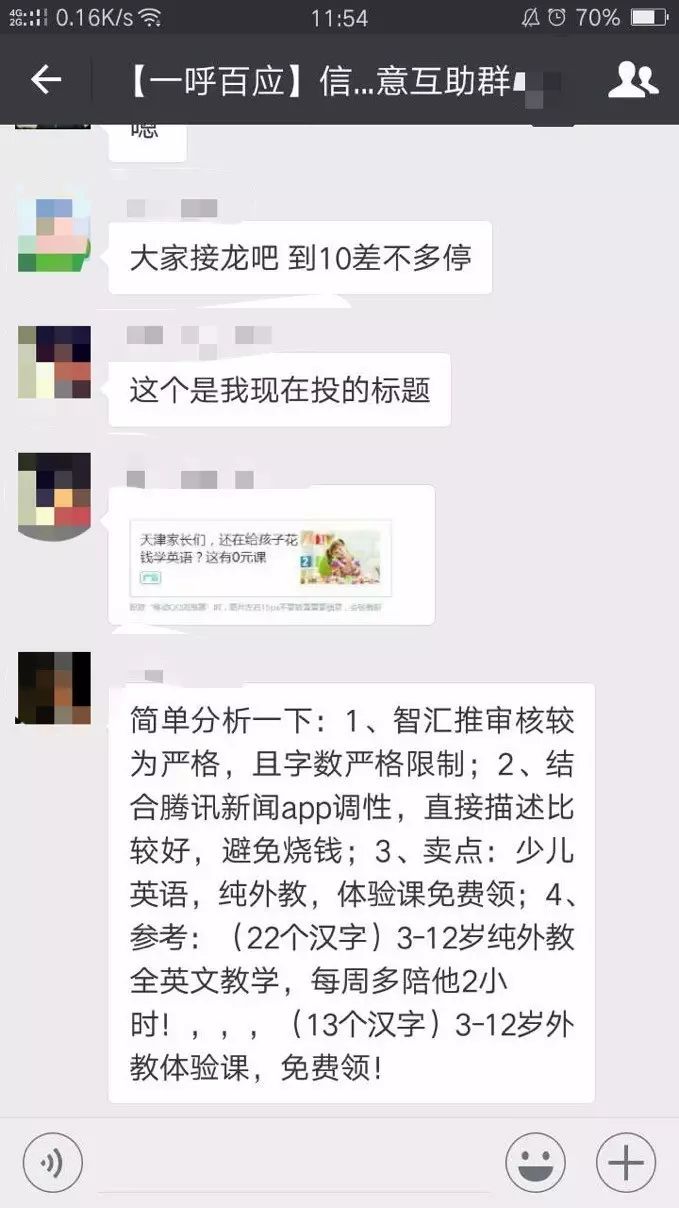Tap the back arrow in header
This screenshot has height=1208, width=679.
point(46,80)
